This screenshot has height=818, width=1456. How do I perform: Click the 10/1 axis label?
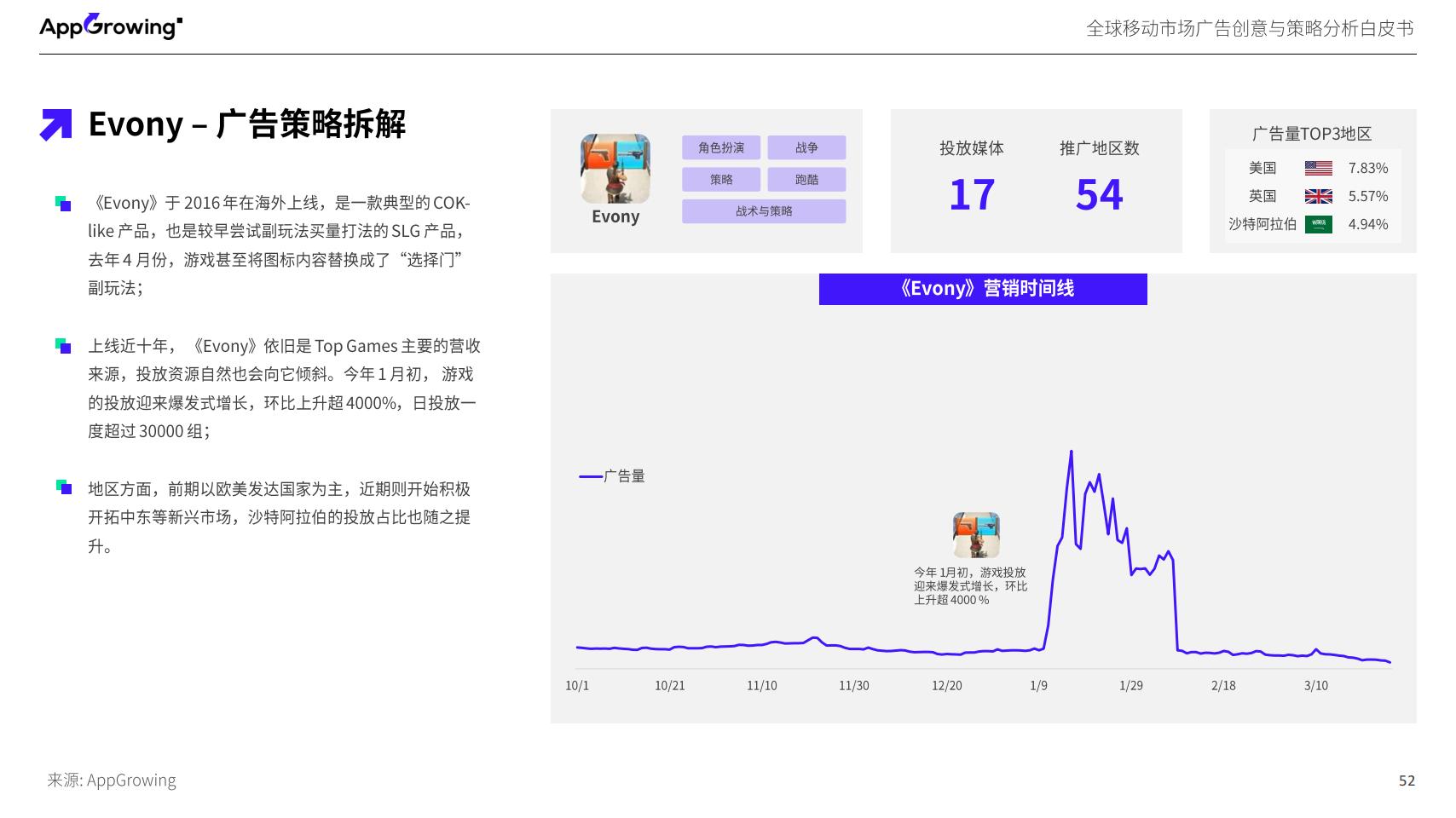click(x=577, y=686)
